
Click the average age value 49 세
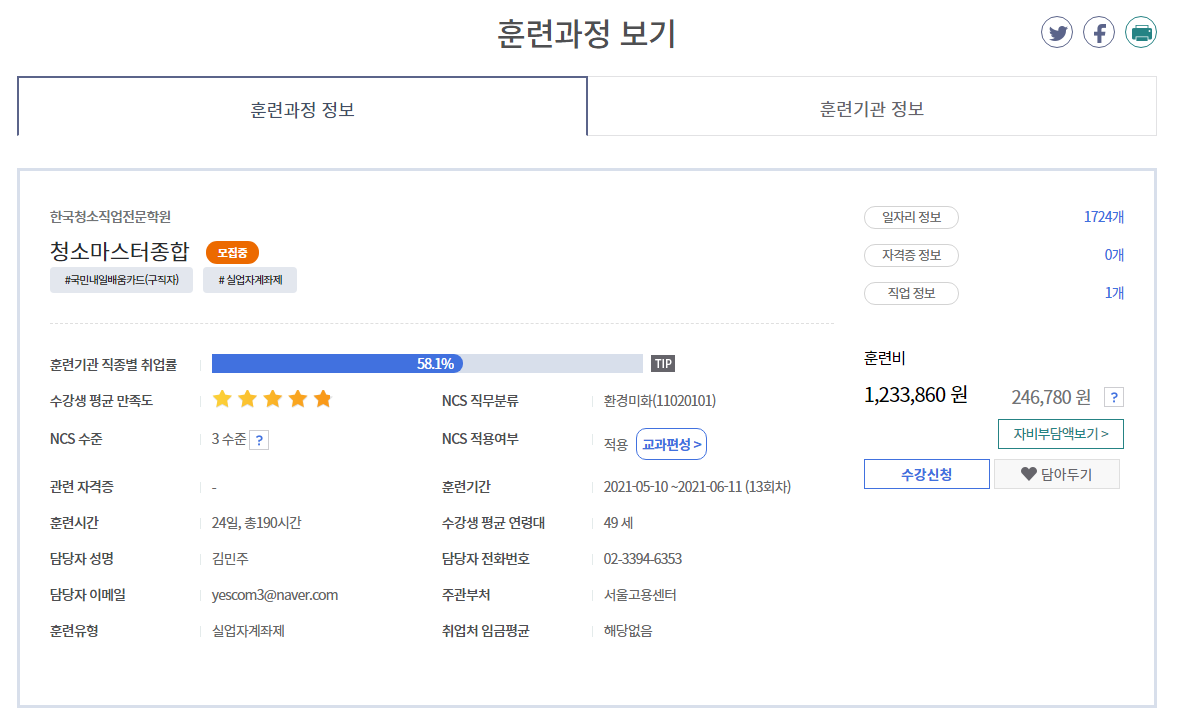(x=618, y=523)
